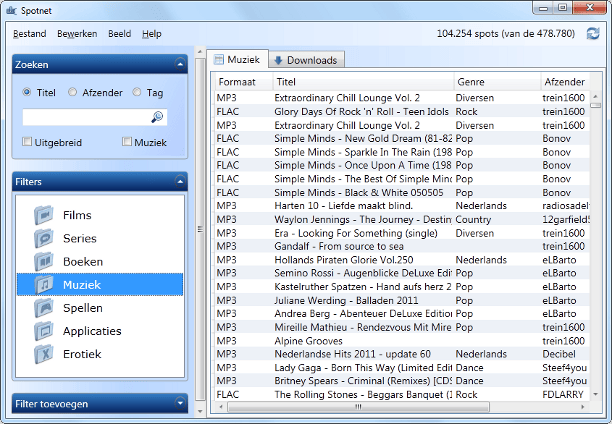Select Lady Gaga - Born This Way row

point(402,368)
